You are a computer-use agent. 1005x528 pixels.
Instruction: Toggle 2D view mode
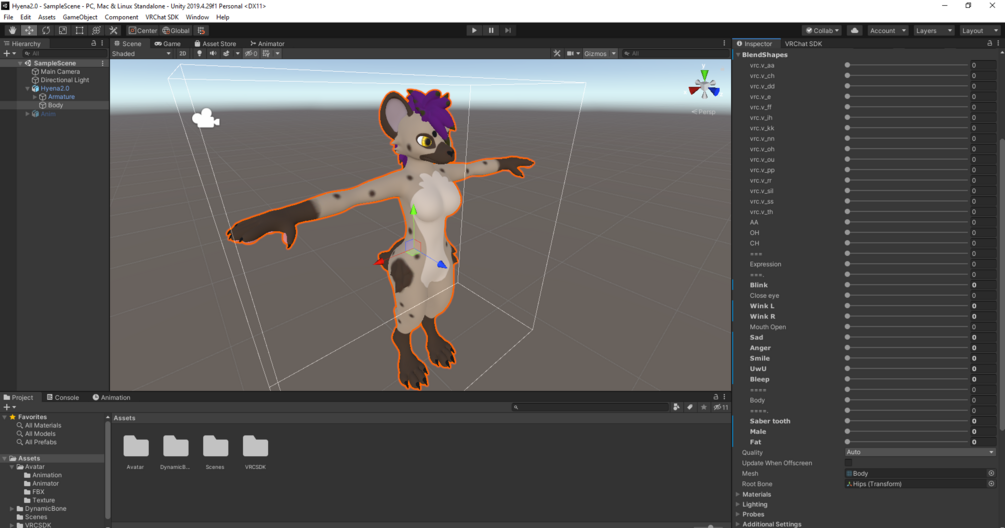tap(183, 53)
